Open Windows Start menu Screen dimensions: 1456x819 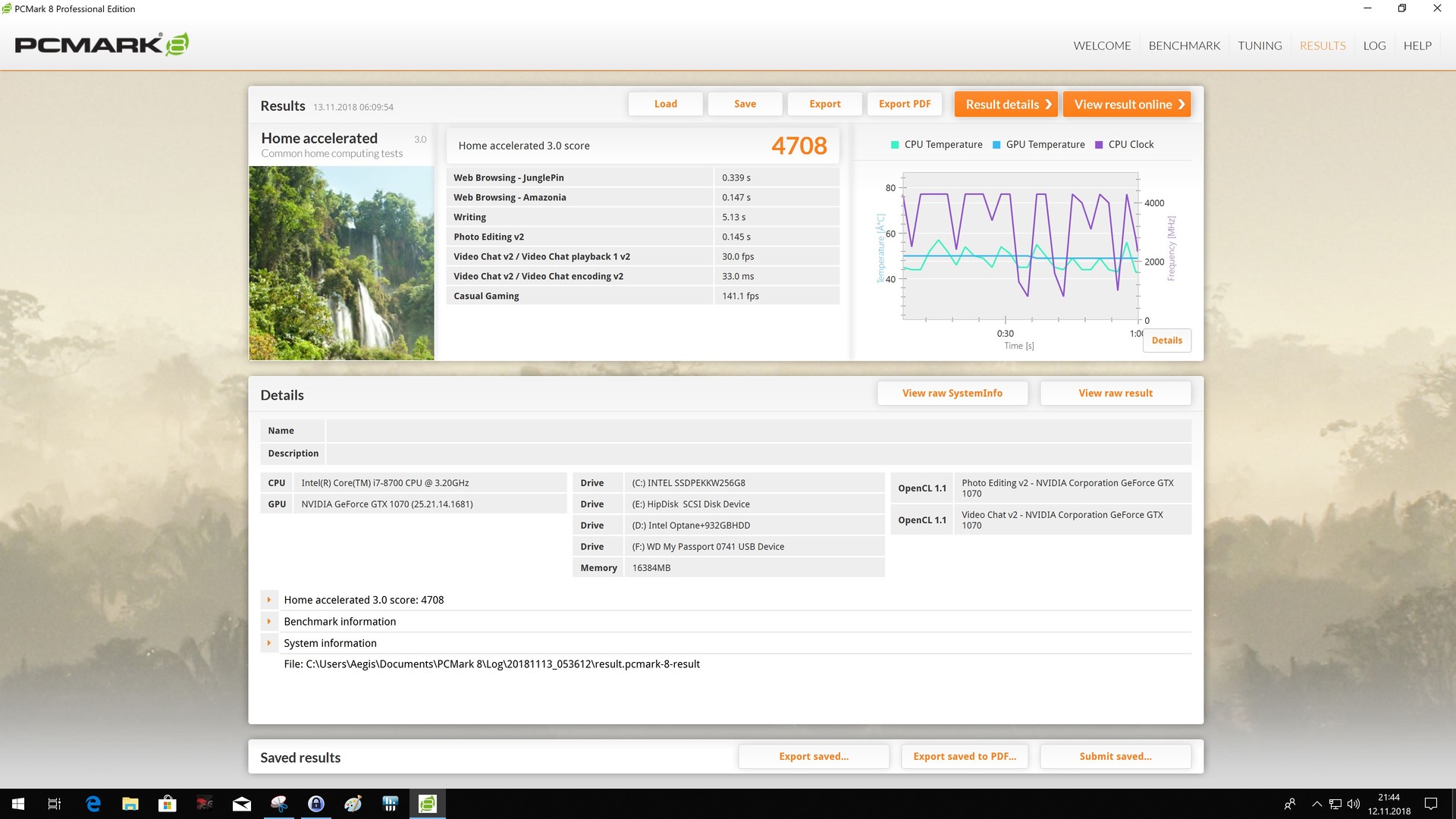[18, 804]
